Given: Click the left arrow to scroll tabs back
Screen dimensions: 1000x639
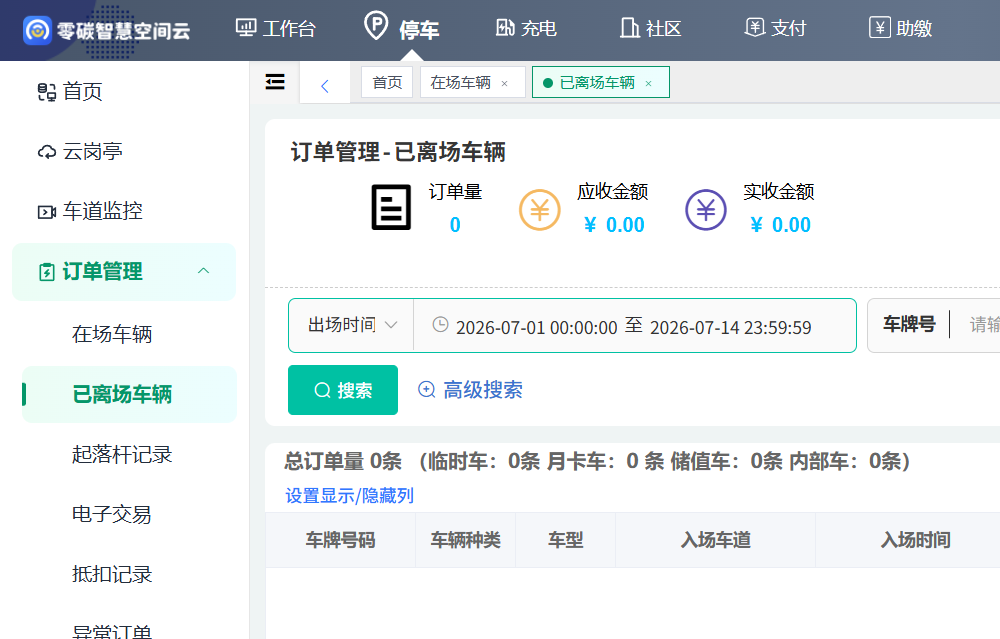Looking at the screenshot, I should 325,86.
